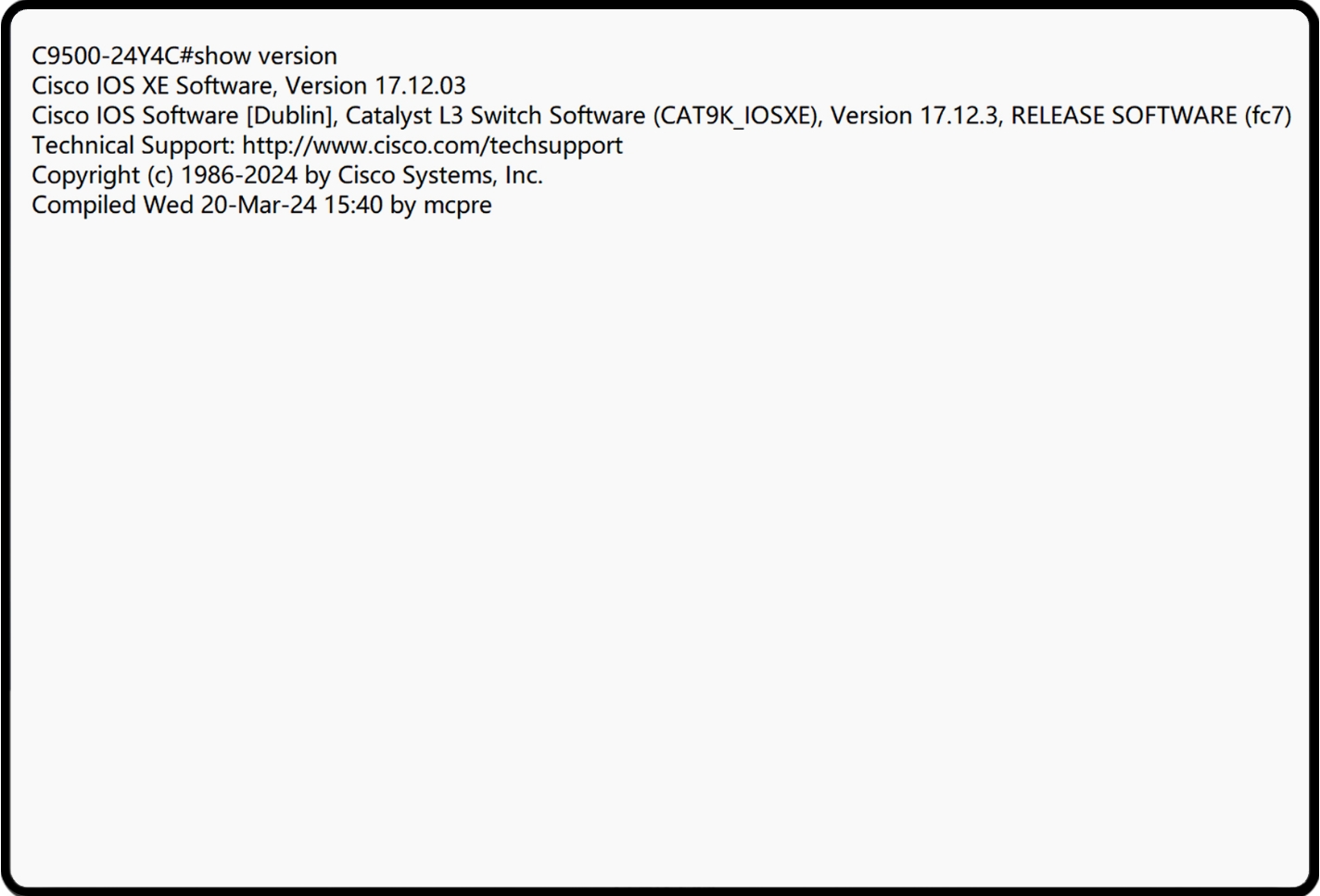The width and height of the screenshot is (1320, 896).
Task: Click the word 'Wed' in the compiled line
Action: pos(168,205)
